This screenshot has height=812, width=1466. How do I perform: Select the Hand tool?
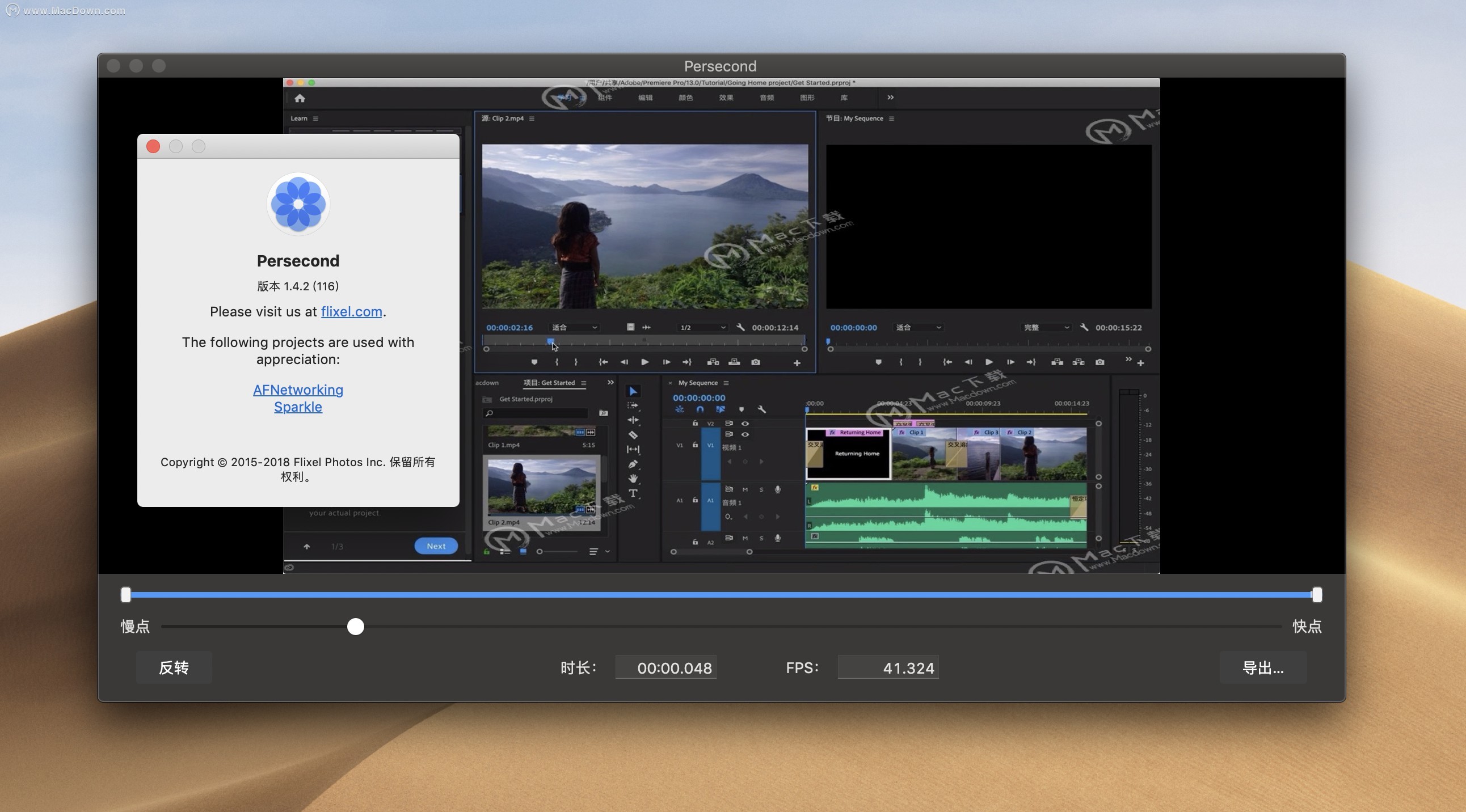[633, 479]
